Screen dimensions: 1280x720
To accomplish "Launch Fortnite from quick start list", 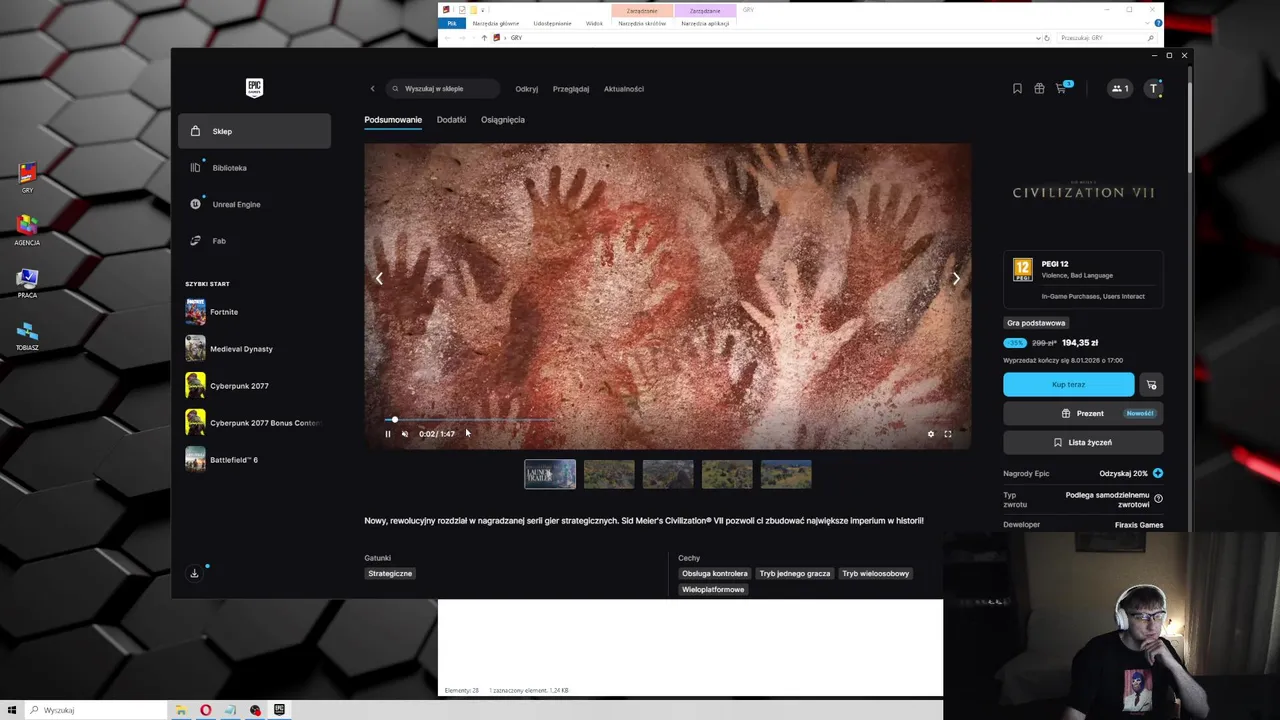I will 254,312.
